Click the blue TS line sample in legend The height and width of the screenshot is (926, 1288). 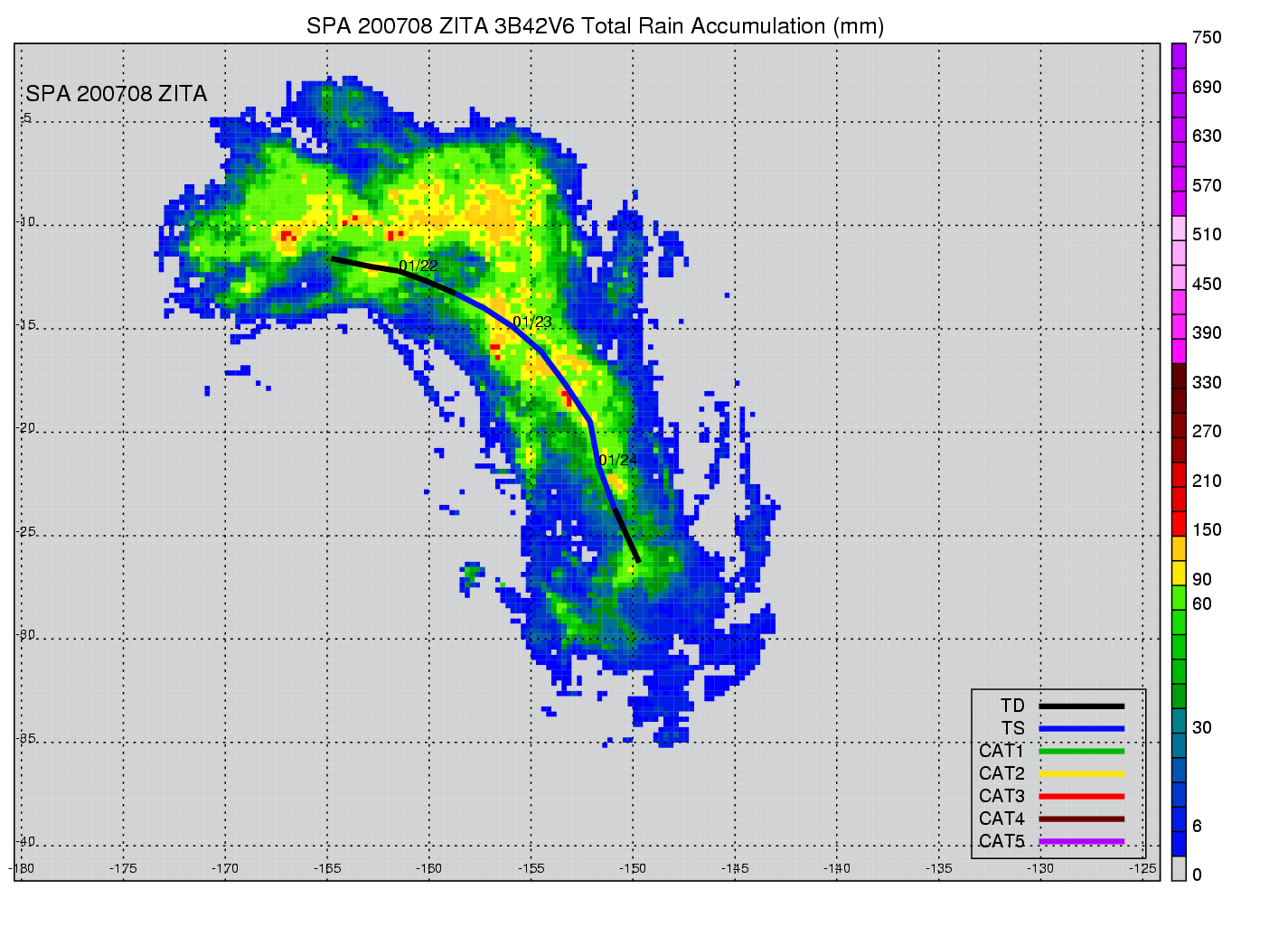[1081, 729]
